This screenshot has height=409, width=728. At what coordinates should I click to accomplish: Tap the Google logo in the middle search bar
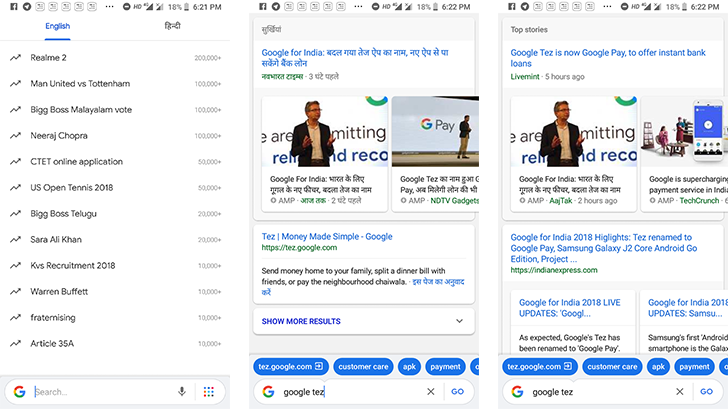tap(268, 392)
